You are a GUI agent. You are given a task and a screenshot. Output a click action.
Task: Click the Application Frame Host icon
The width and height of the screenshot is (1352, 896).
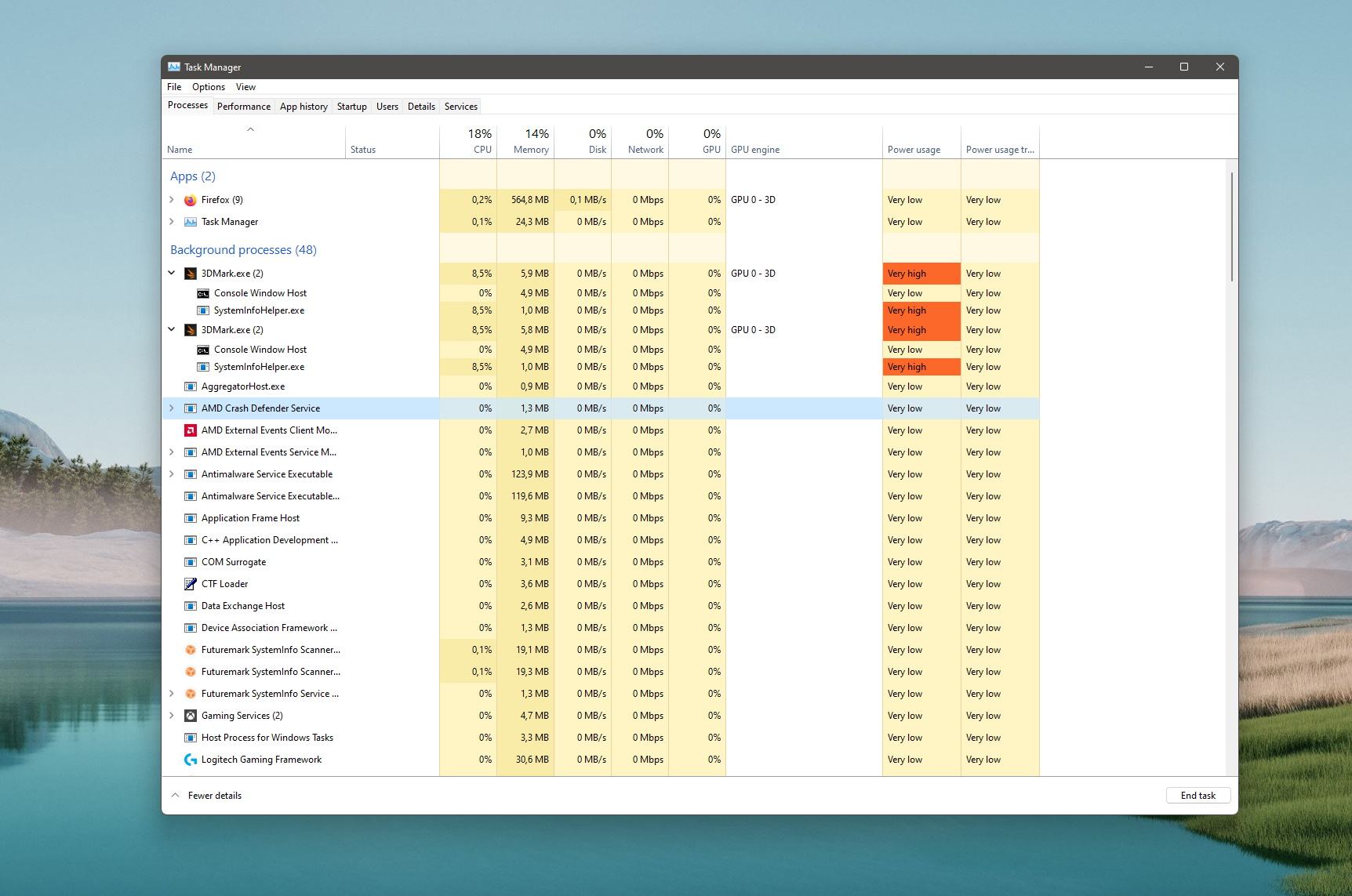coord(190,518)
